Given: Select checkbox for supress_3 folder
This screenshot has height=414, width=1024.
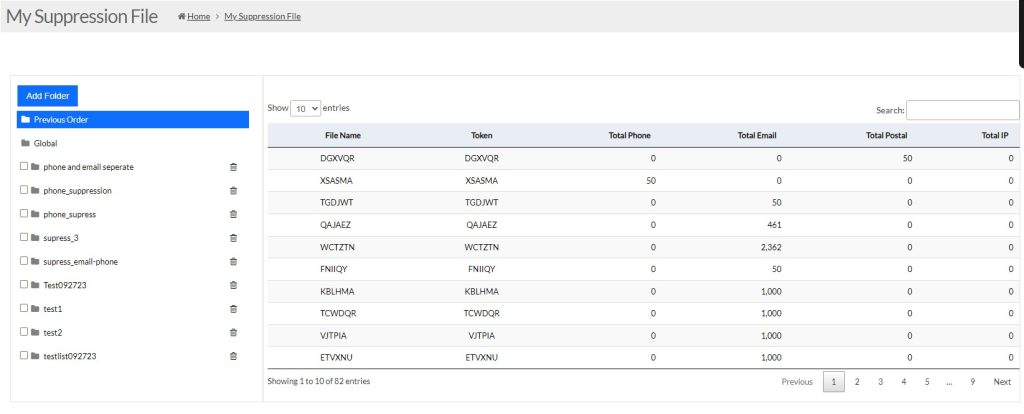Looking at the screenshot, I should tap(24, 237).
